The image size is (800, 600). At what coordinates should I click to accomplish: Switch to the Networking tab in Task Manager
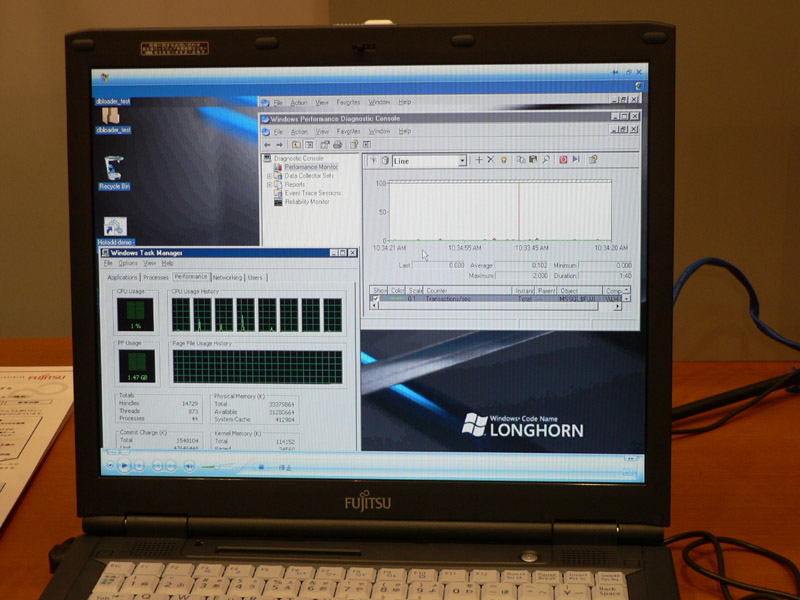coord(227,278)
